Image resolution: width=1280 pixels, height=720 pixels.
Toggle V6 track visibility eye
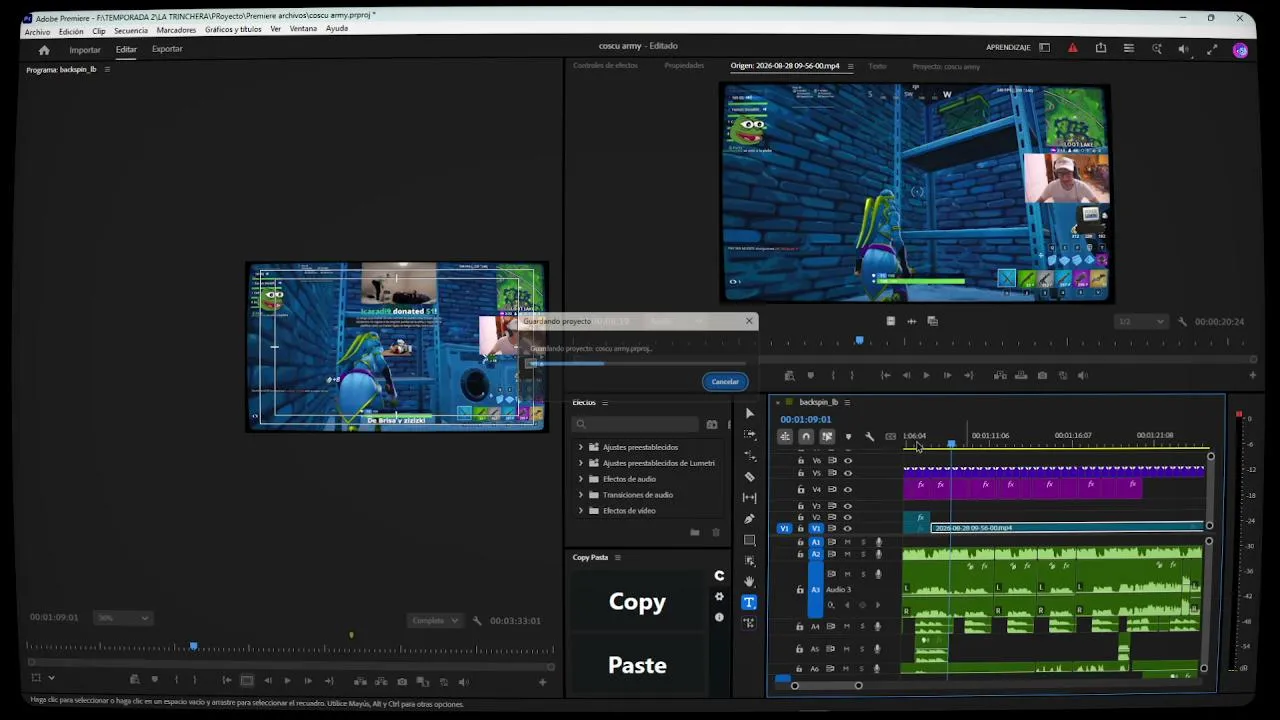(848, 462)
